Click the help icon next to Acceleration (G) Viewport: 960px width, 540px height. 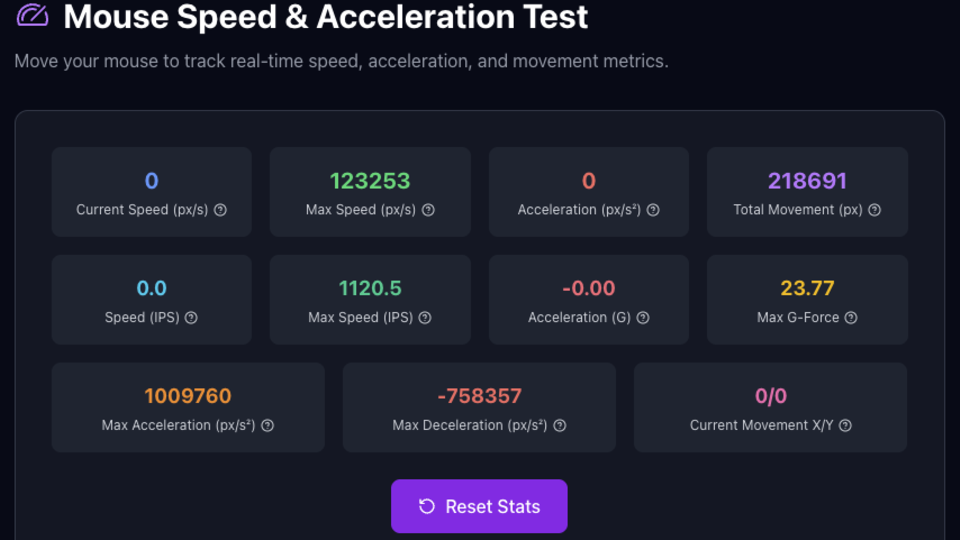[x=643, y=318]
